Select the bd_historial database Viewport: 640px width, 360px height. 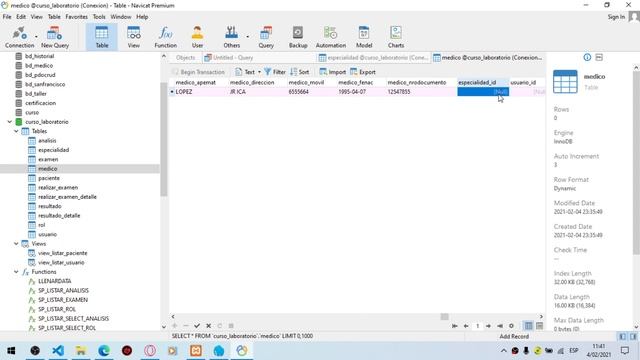pyautogui.click(x=39, y=56)
